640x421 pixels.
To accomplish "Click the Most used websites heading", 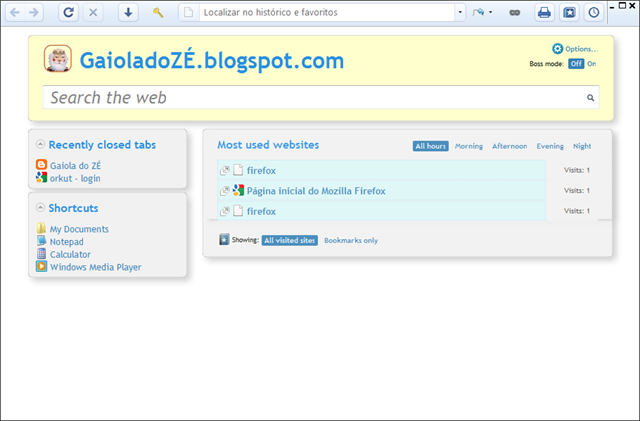I will coord(268,145).
